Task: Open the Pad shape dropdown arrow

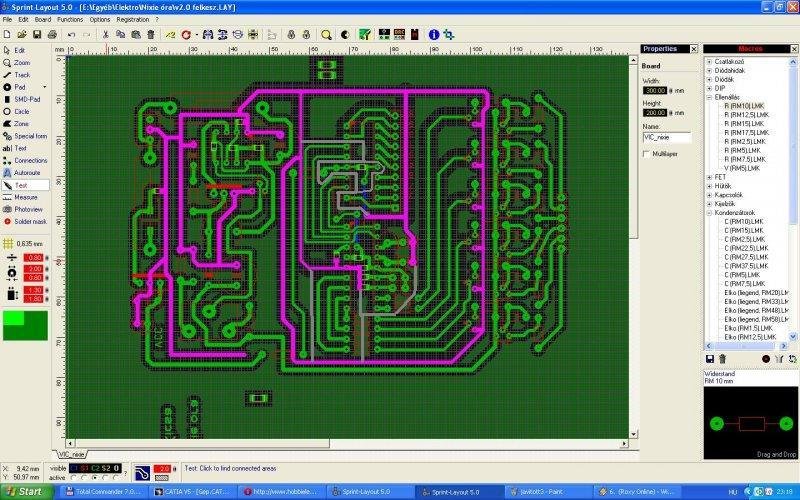Action: pyautogui.click(x=45, y=87)
